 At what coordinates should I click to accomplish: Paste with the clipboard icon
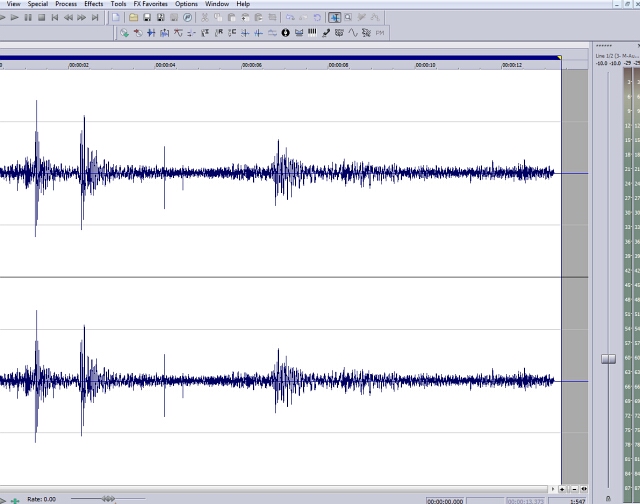tap(231, 17)
